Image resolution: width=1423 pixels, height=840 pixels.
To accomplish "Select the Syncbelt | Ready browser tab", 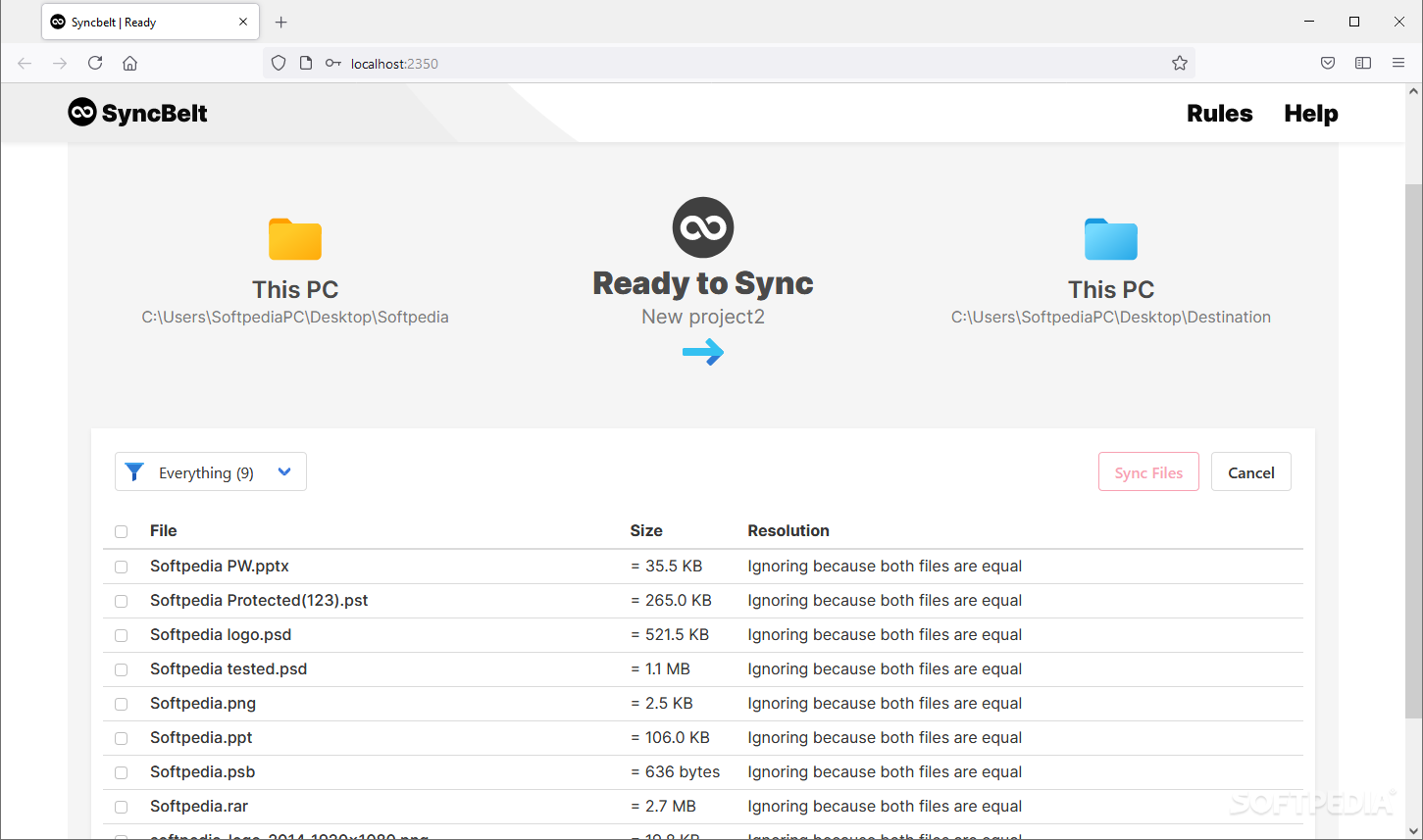I will 150,22.
